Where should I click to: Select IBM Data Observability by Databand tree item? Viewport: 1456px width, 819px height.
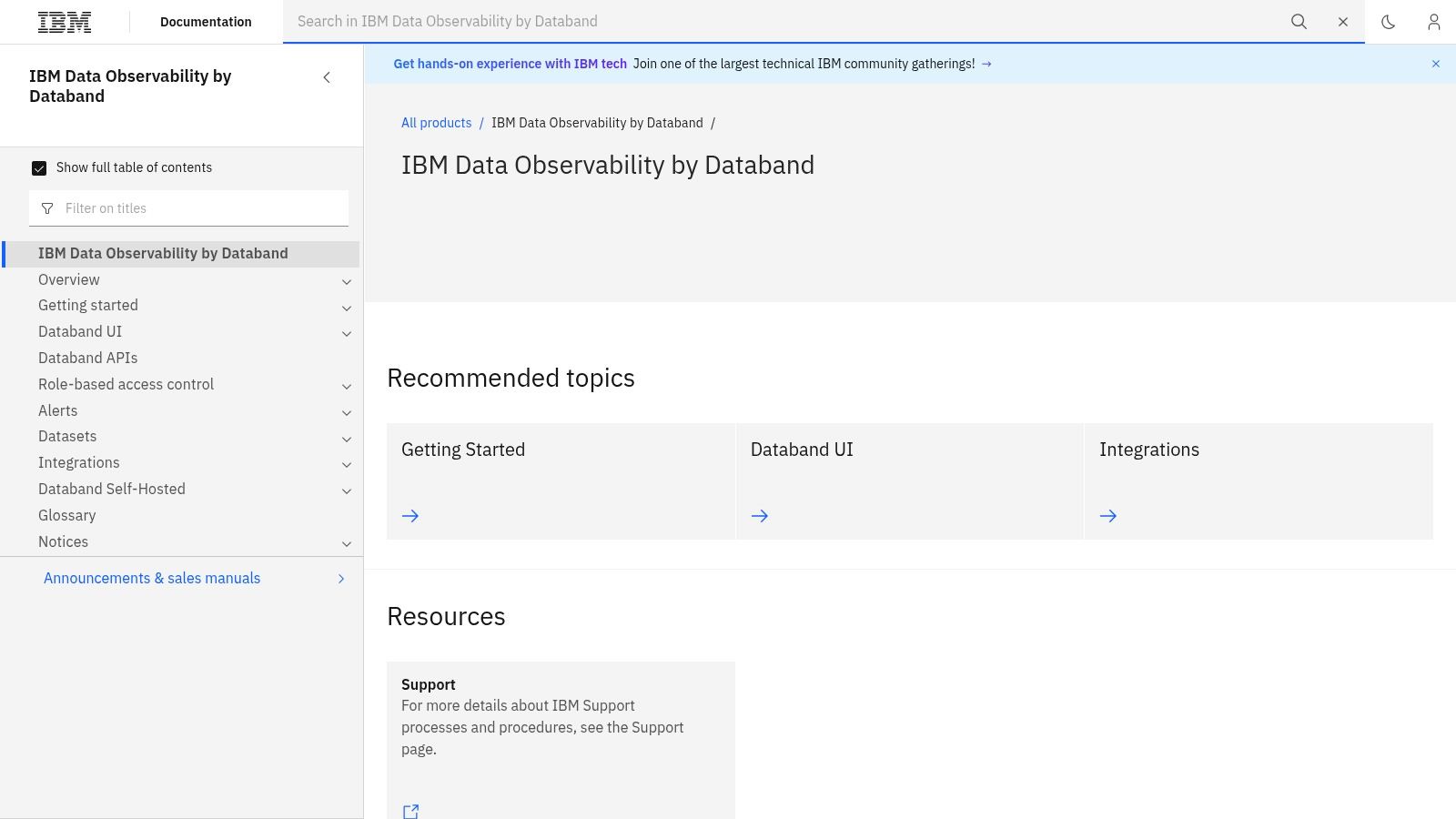pyautogui.click(x=181, y=254)
